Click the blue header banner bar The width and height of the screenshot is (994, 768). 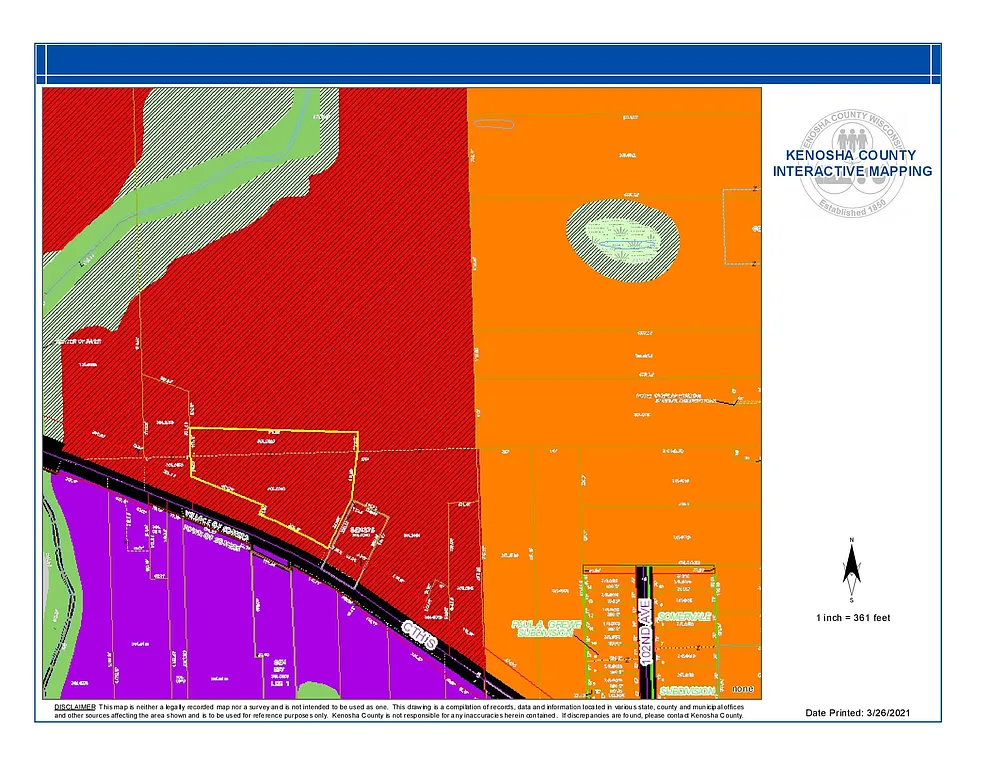488,64
